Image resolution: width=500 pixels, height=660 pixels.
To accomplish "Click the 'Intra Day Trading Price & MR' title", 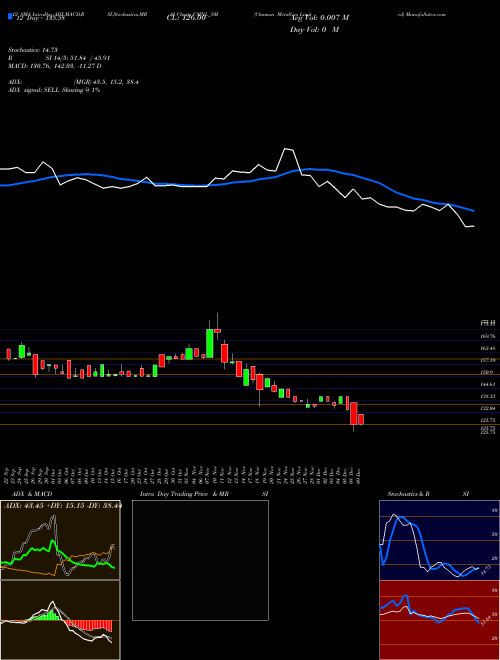I will point(184,494).
